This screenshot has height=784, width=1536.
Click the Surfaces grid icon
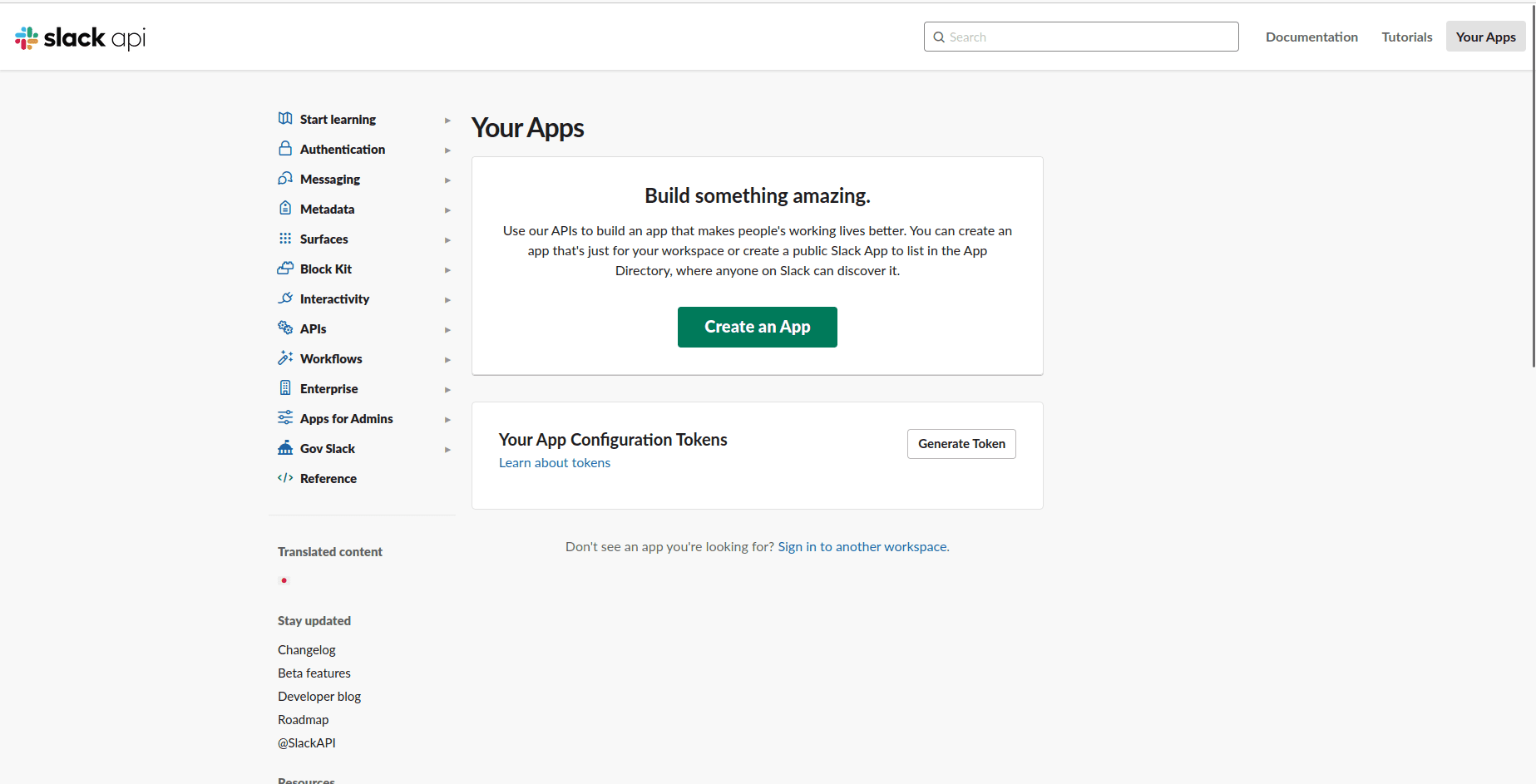pos(285,239)
